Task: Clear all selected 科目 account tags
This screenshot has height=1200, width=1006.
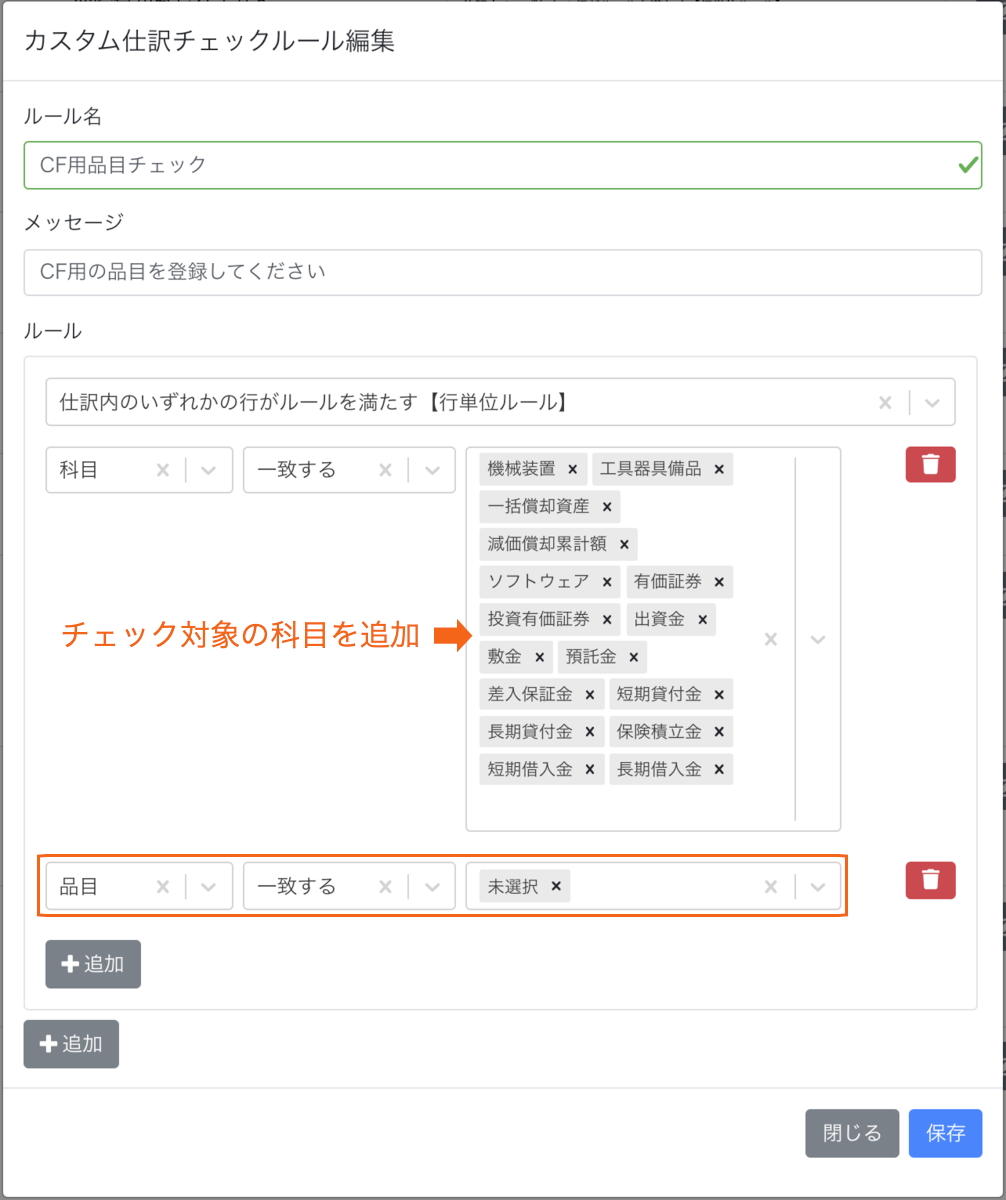Action: click(770, 639)
